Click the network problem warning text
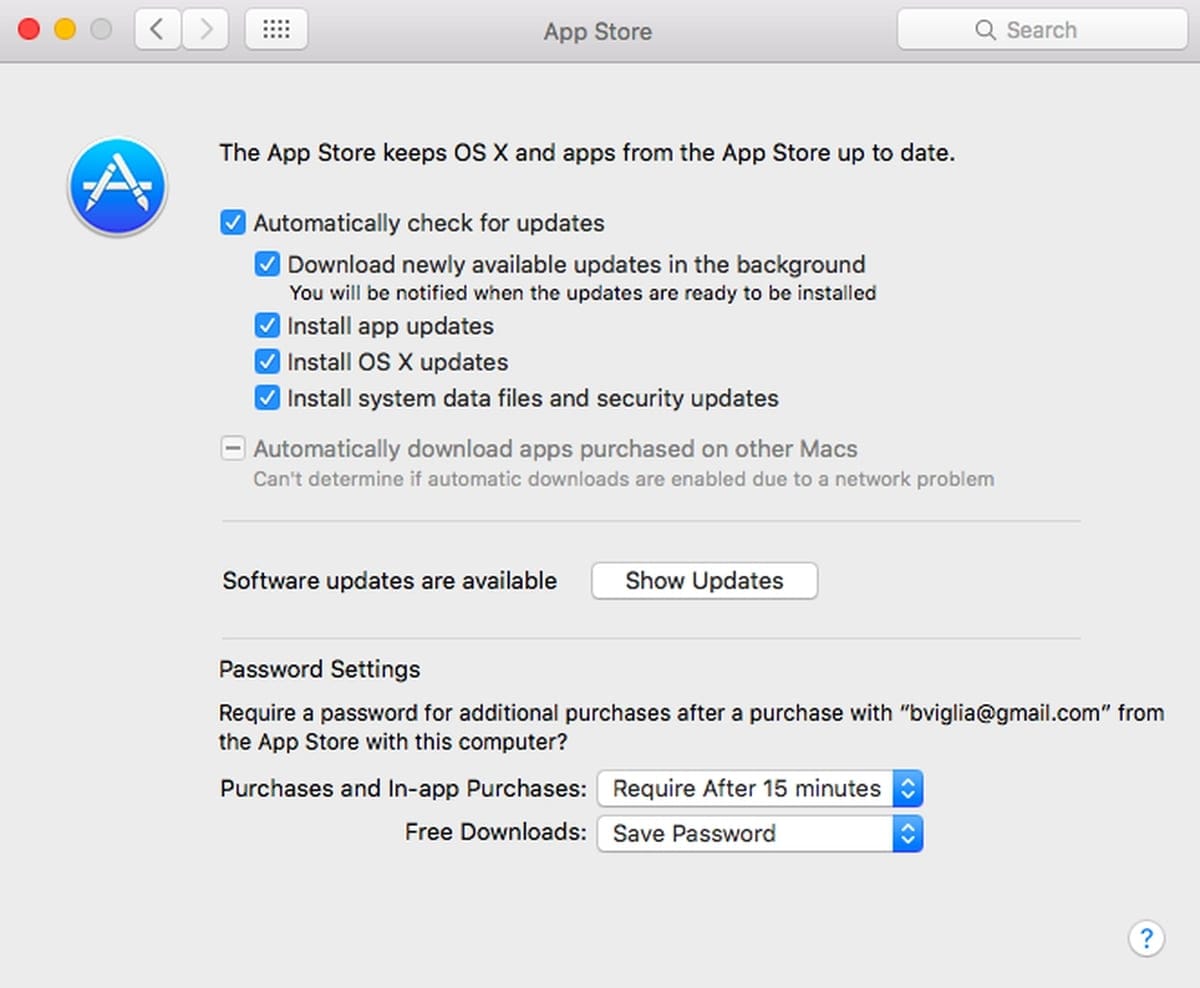This screenshot has height=988, width=1200. click(x=624, y=479)
